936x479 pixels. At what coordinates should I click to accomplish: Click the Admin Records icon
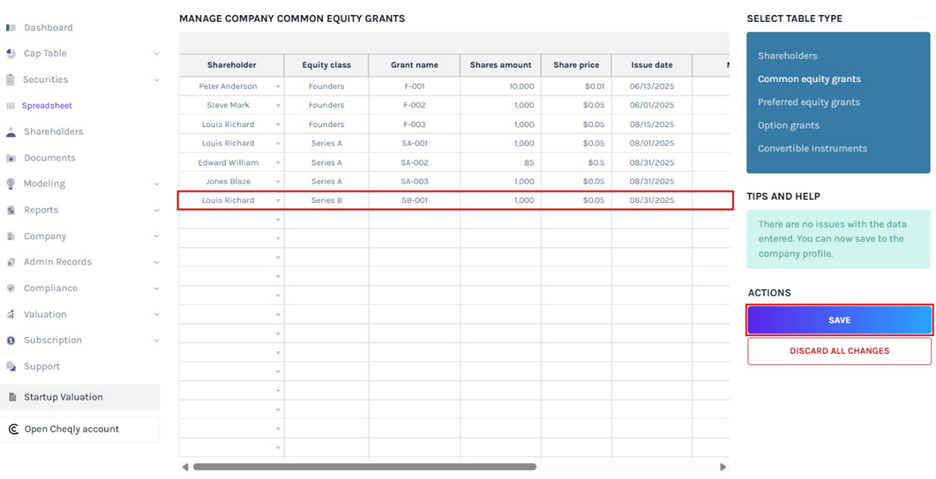tap(11, 262)
